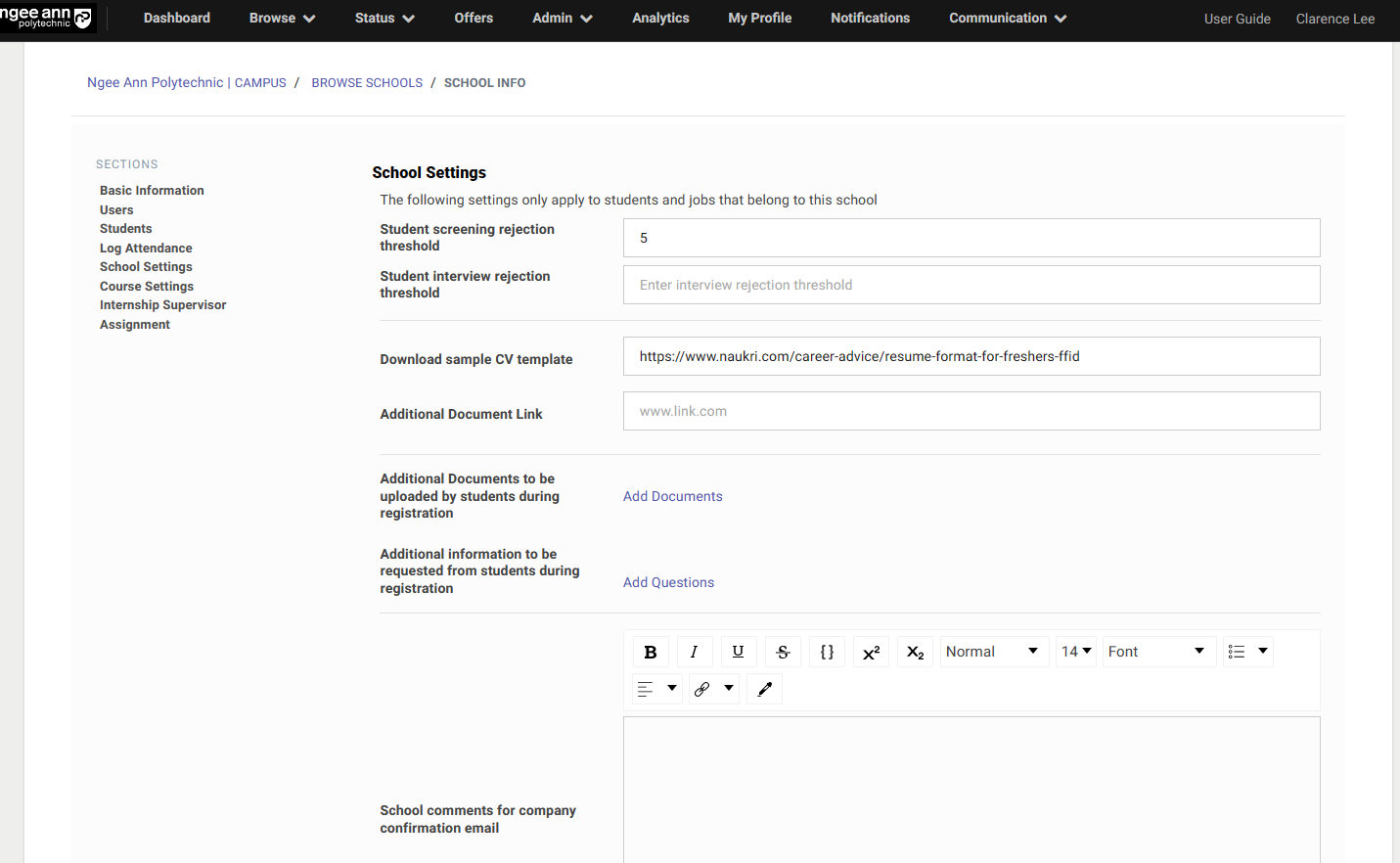The height and width of the screenshot is (863, 1400).
Task: Click the interview rejection threshold field
Action: point(971,285)
